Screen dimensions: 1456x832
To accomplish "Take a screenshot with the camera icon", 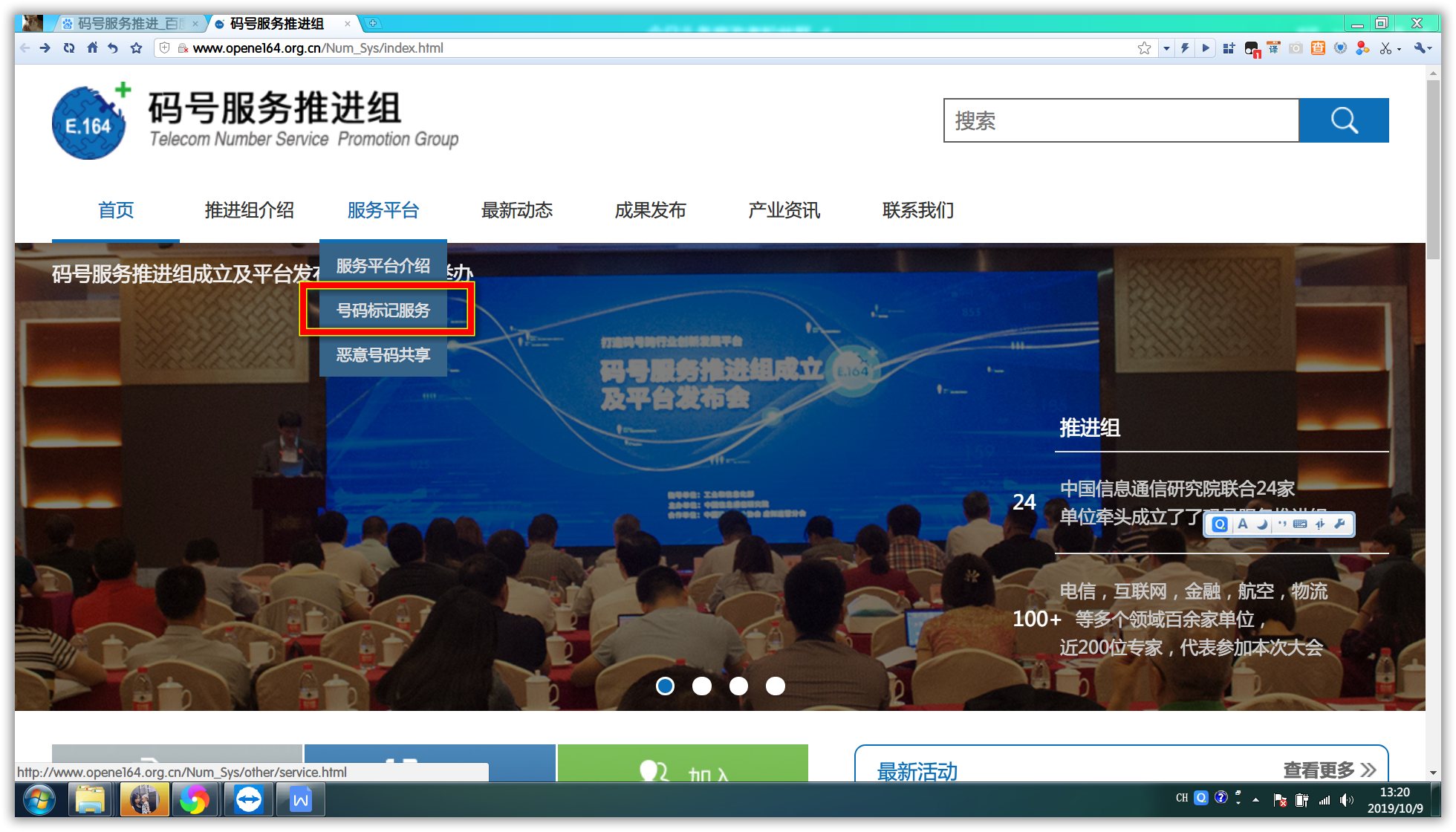I will click(x=1296, y=48).
